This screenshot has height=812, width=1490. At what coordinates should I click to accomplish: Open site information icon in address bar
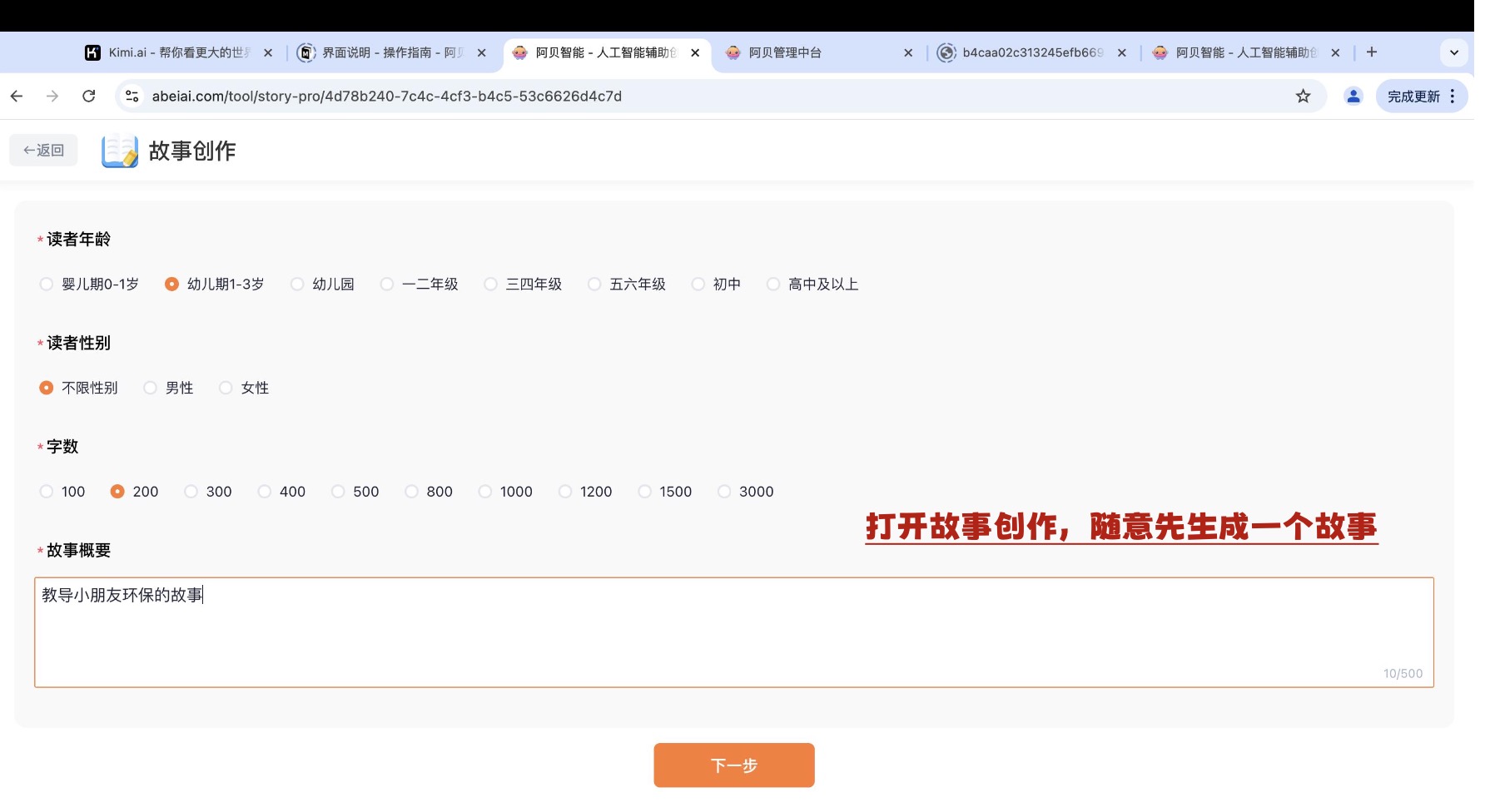tap(132, 97)
